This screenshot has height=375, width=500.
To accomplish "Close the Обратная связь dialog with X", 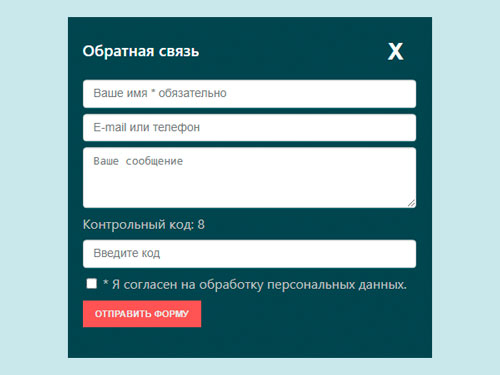I will tap(395, 52).
